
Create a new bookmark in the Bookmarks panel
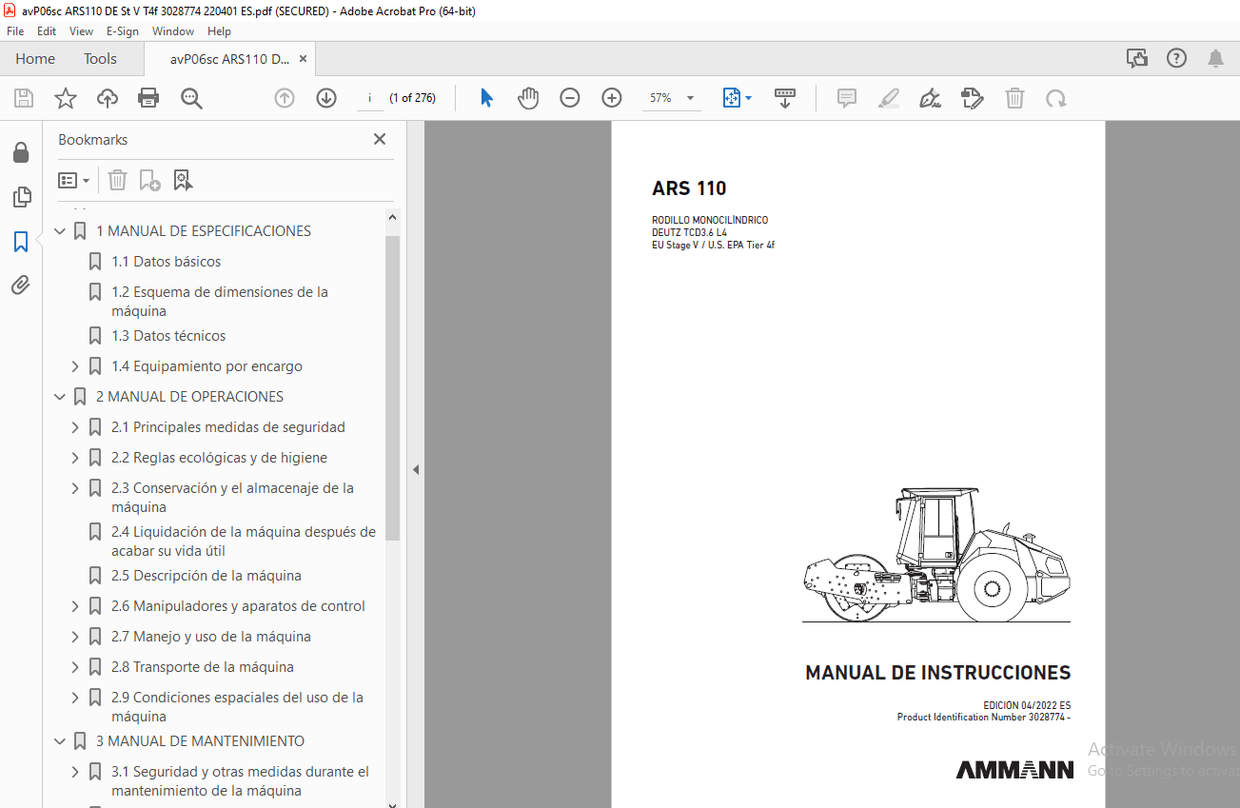(x=149, y=180)
